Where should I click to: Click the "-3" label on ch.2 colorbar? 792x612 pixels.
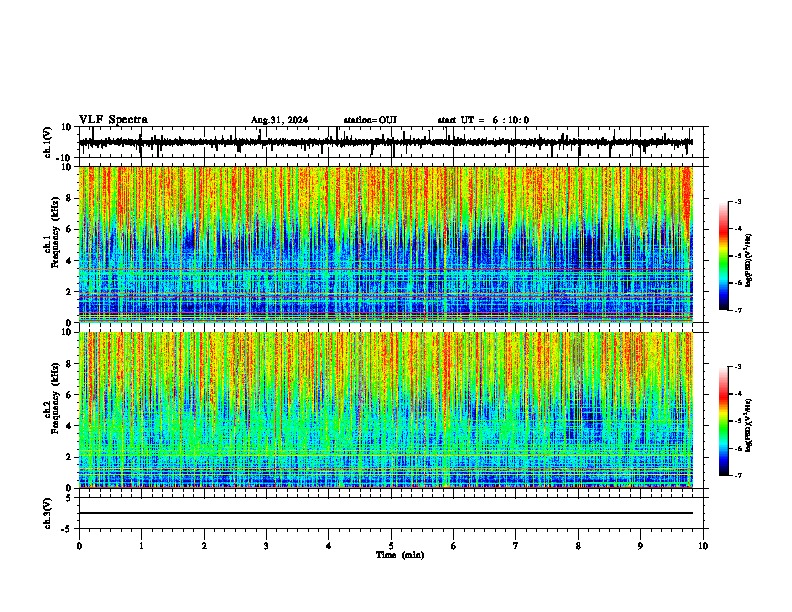738,367
